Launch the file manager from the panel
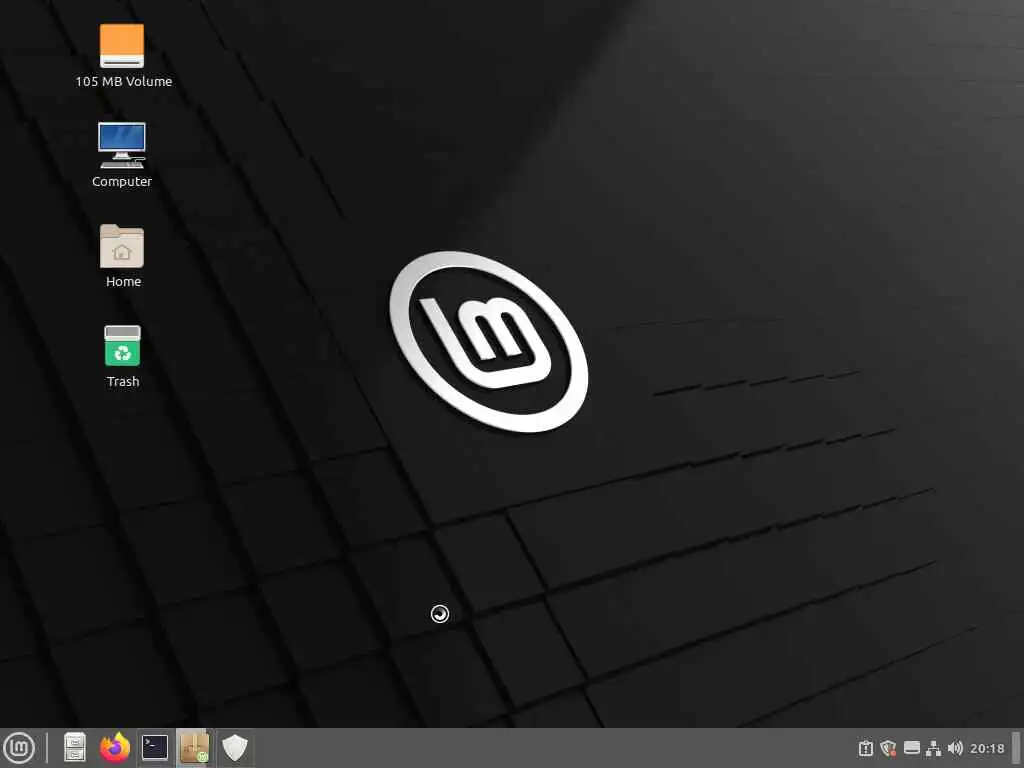1024x768 pixels. pos(74,748)
